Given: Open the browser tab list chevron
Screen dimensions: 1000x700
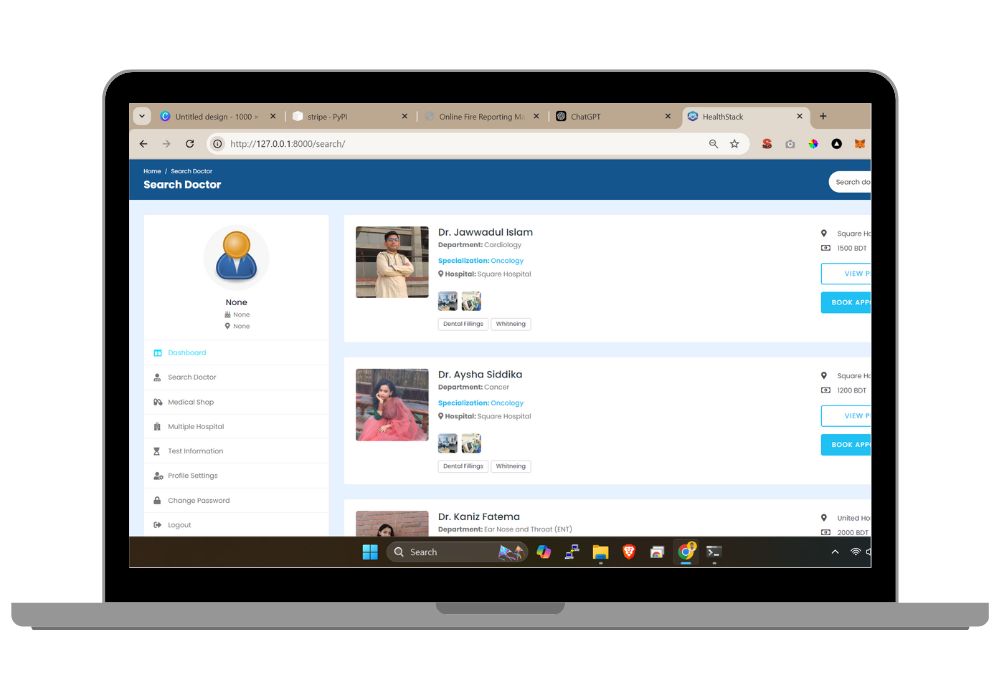Looking at the screenshot, I should click(141, 116).
